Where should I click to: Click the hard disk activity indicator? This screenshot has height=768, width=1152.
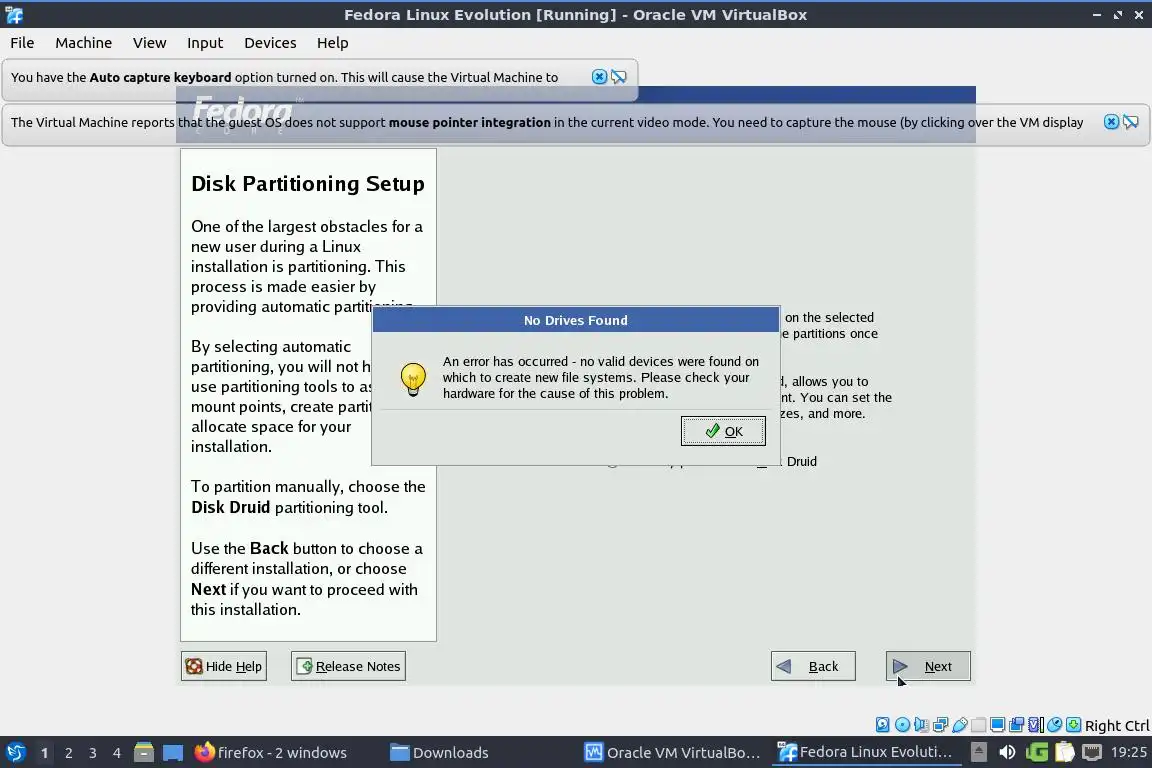point(882,725)
